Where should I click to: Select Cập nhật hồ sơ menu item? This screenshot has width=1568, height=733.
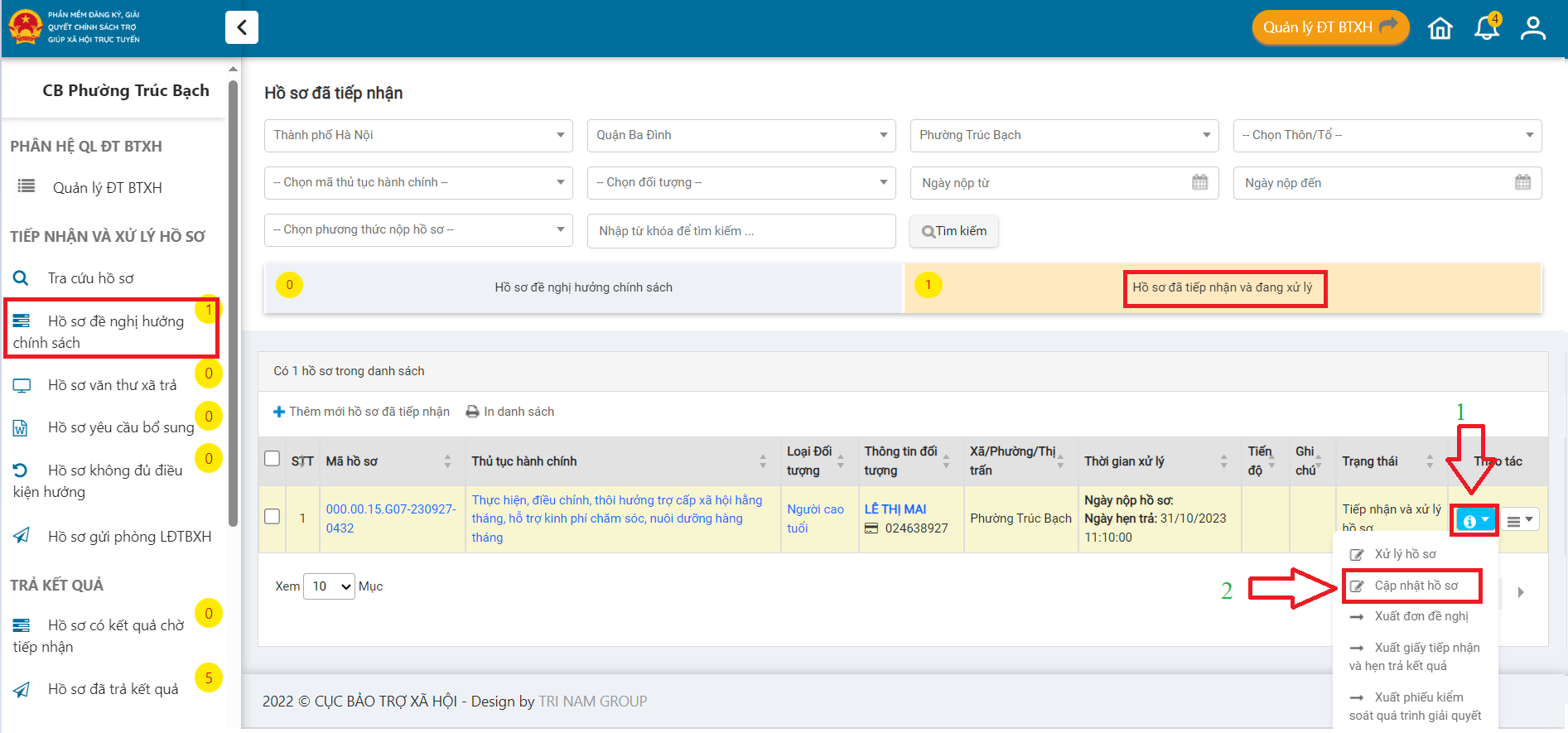point(1416,586)
